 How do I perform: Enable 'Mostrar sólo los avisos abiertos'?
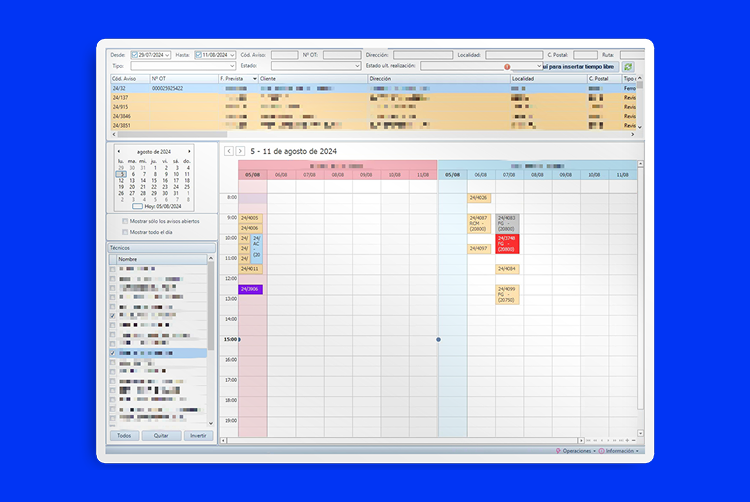click(x=125, y=221)
